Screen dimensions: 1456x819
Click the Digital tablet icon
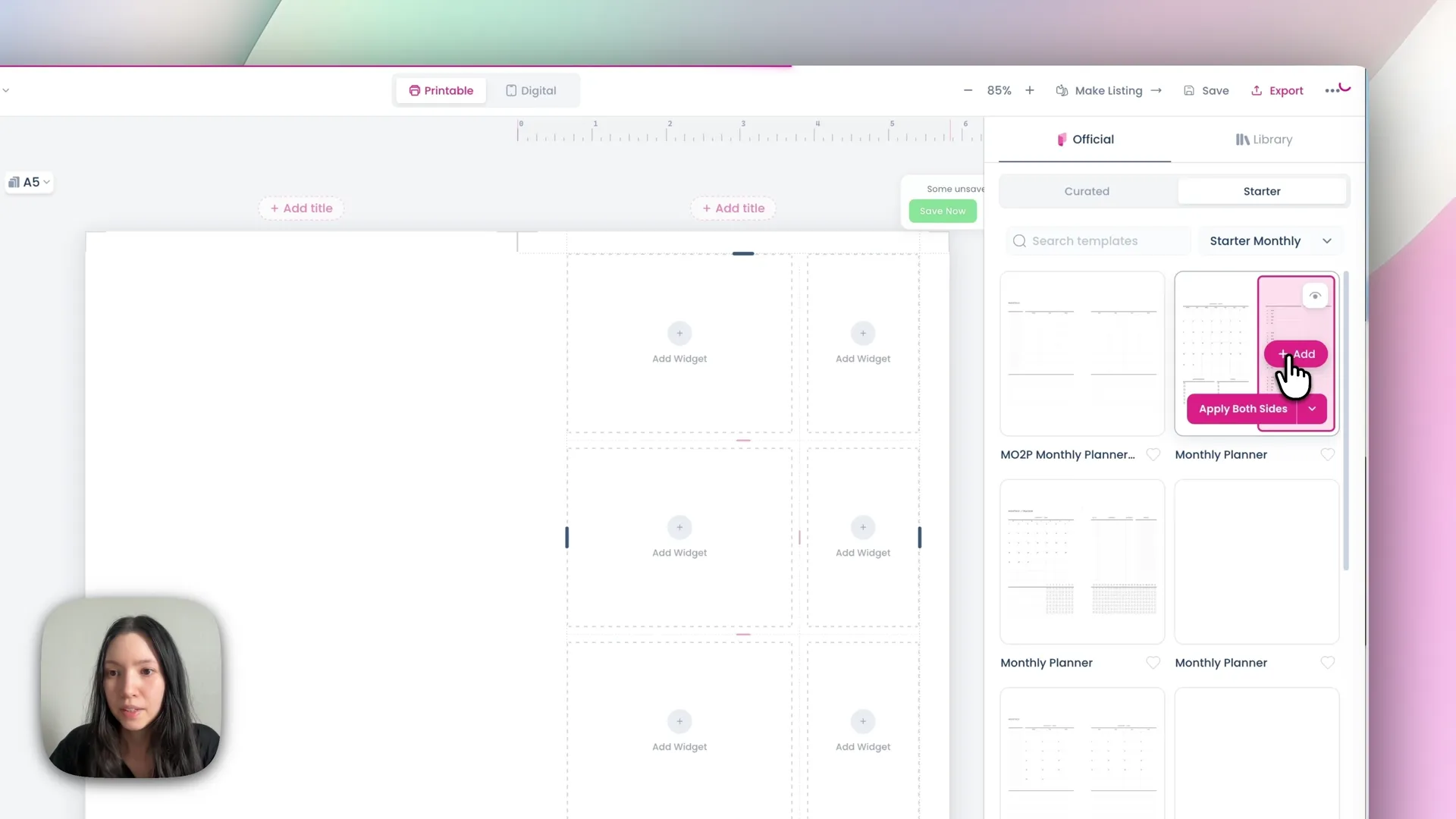pos(511,90)
